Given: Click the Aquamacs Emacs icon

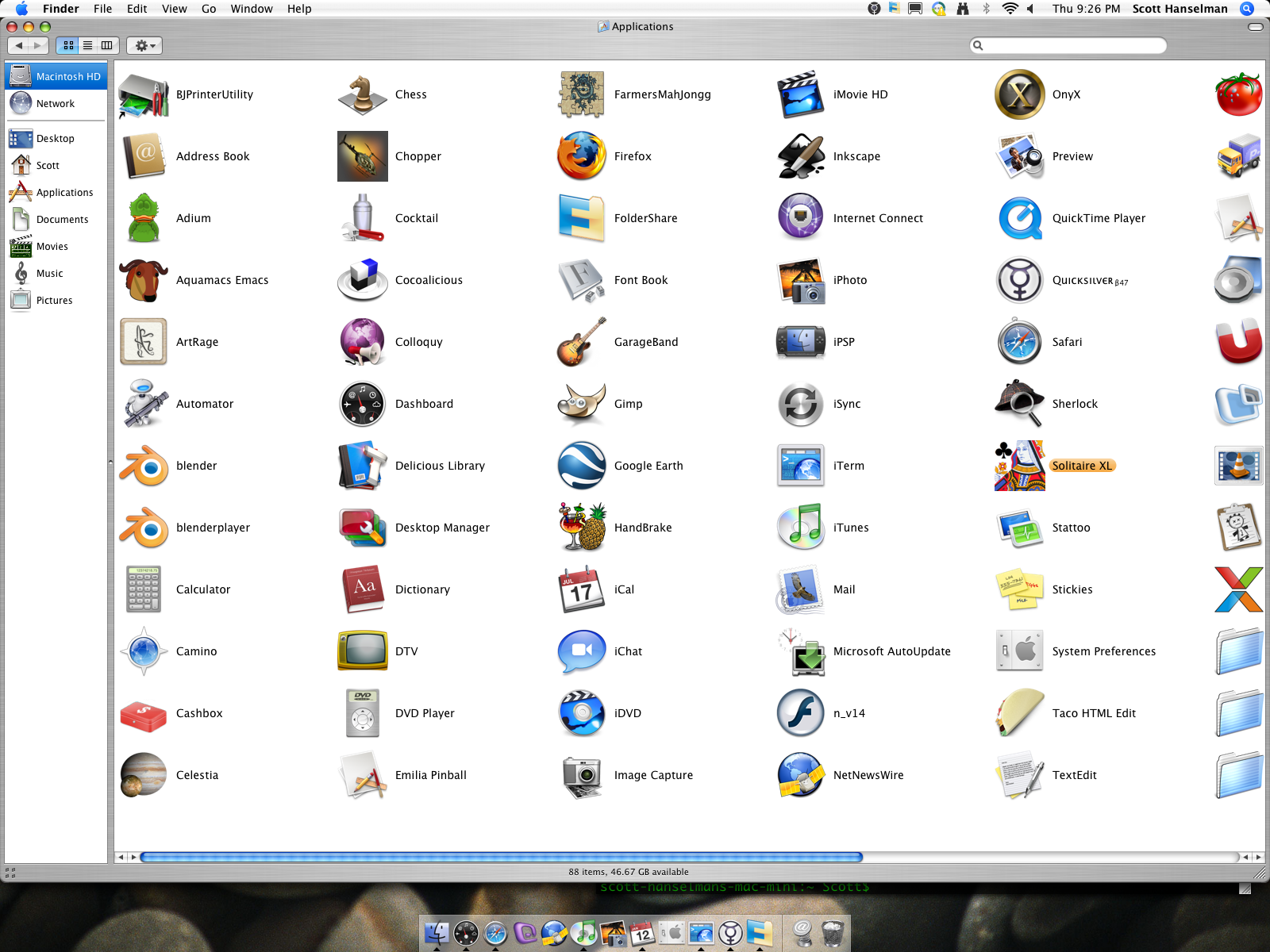Looking at the screenshot, I should click(x=144, y=280).
